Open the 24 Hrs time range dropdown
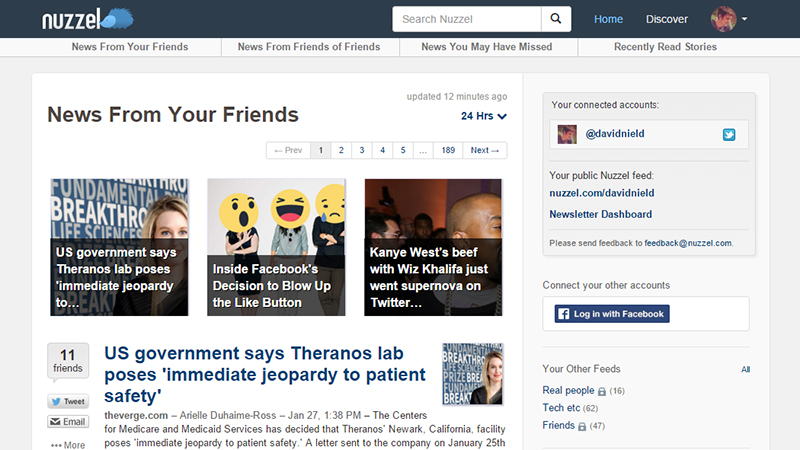The width and height of the screenshot is (800, 450). (x=484, y=116)
